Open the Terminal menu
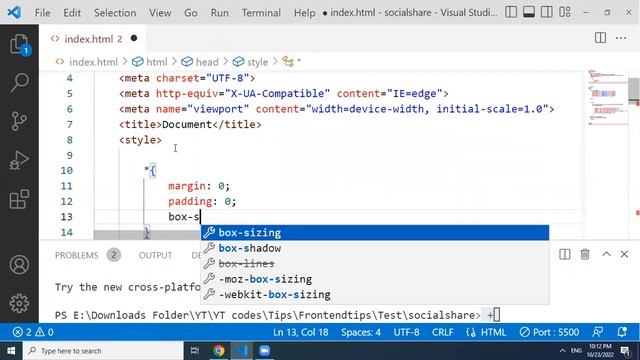Viewport: 640px width, 360px height. 261,13
